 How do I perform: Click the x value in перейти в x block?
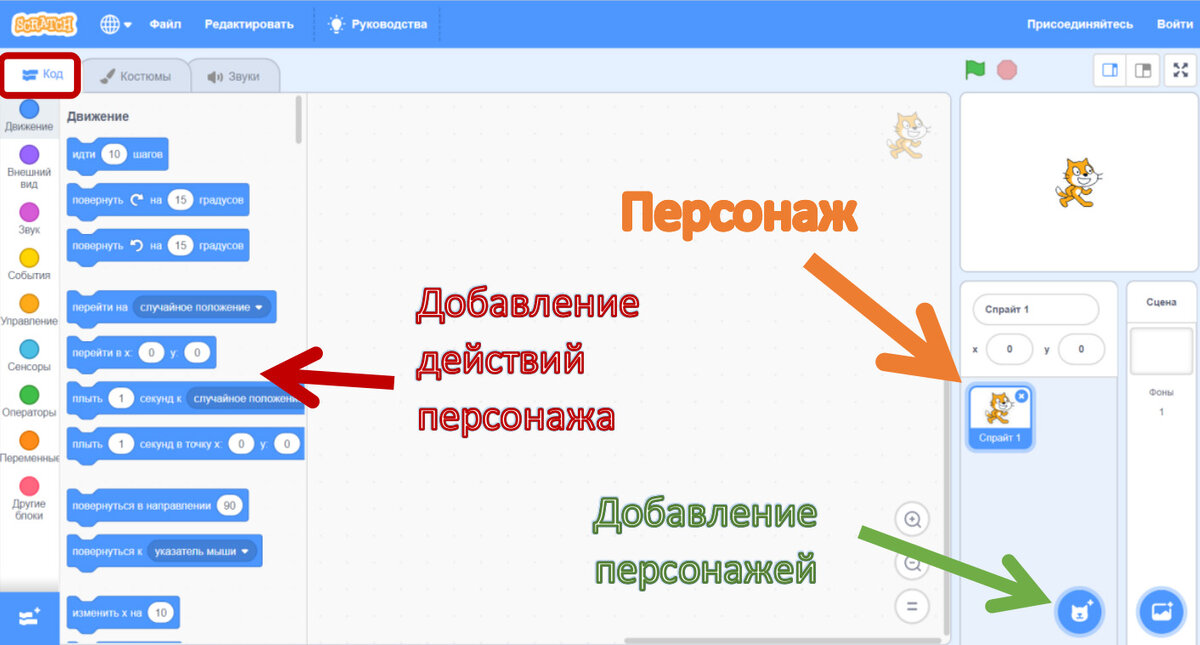pos(150,352)
